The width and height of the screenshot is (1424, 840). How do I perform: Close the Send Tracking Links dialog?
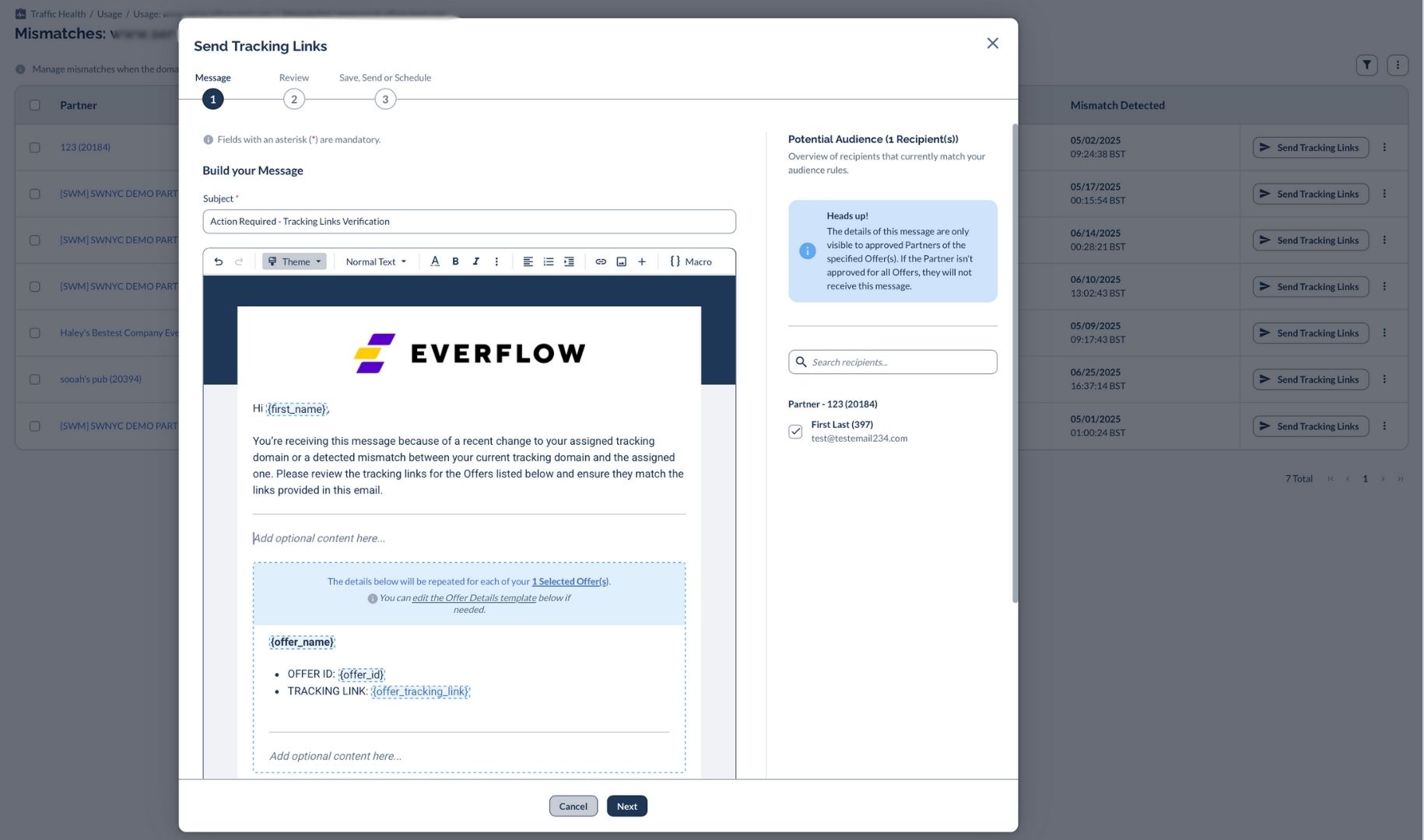point(992,44)
